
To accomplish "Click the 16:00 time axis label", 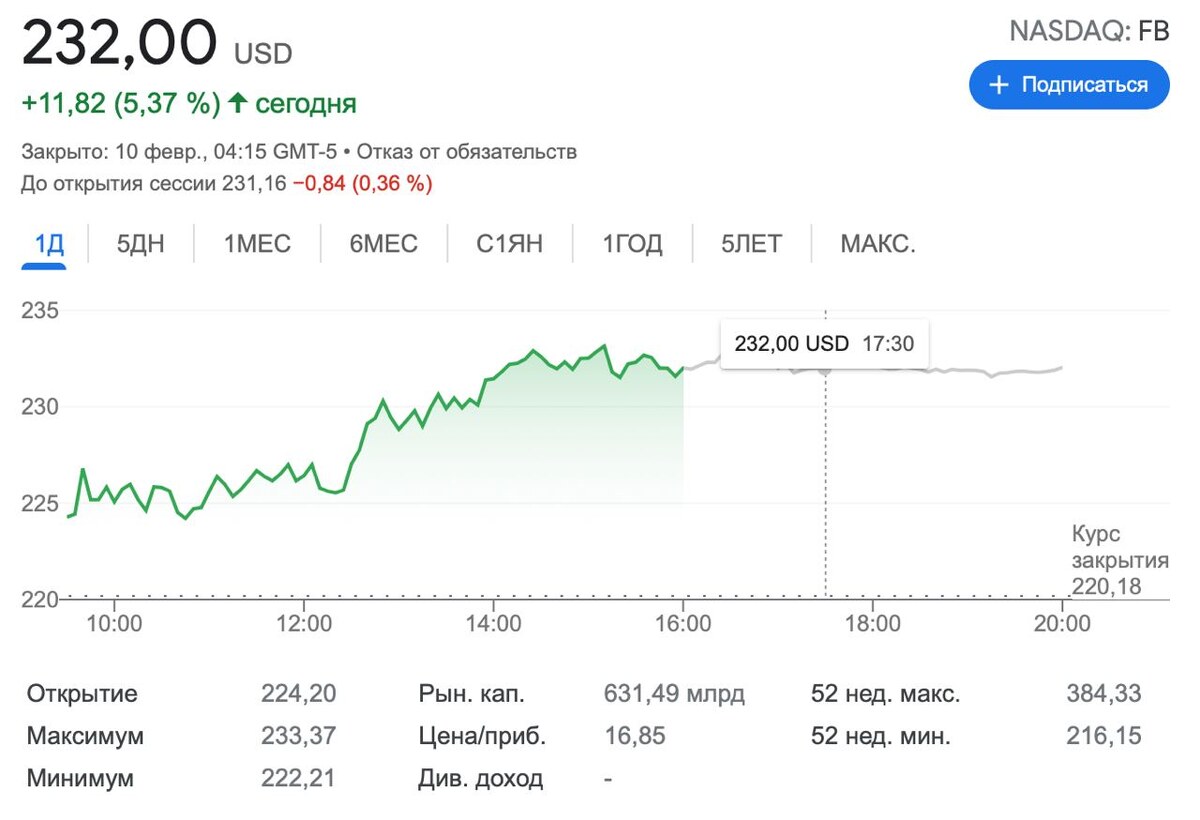I will (683, 623).
